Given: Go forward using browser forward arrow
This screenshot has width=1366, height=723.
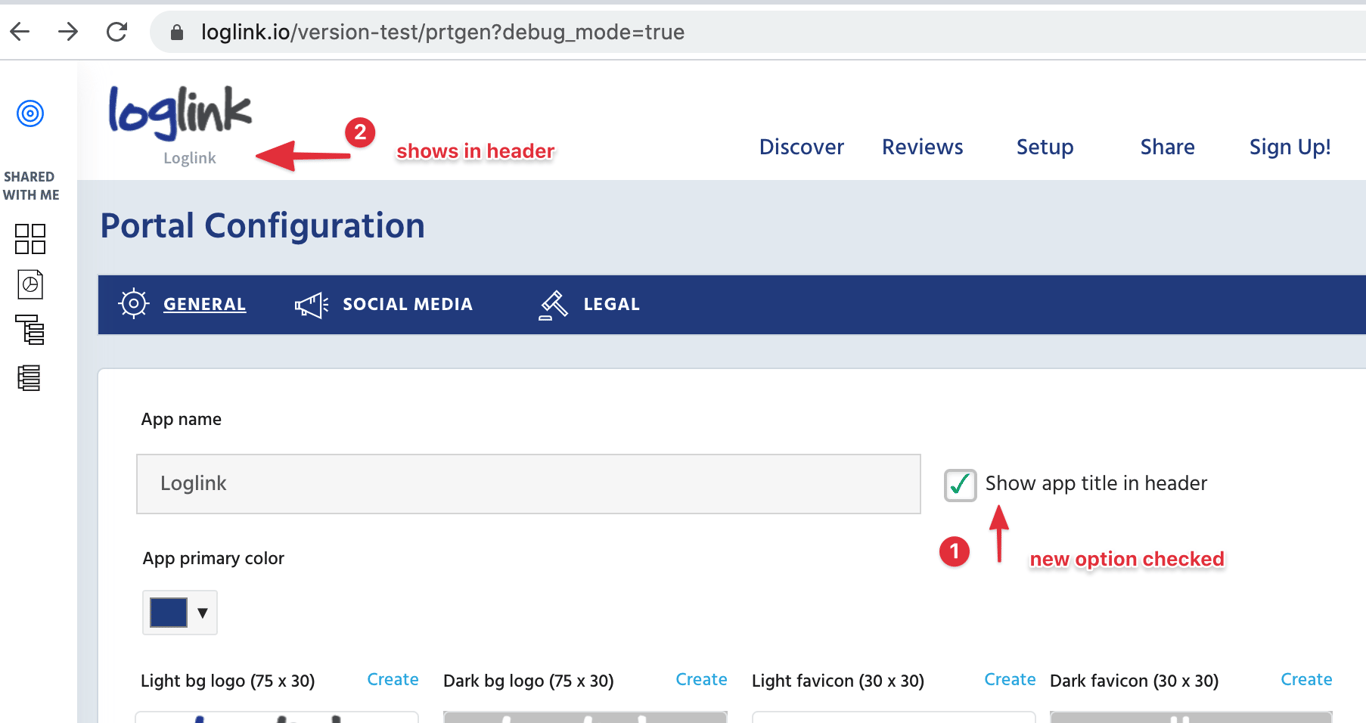Looking at the screenshot, I should 68,32.
